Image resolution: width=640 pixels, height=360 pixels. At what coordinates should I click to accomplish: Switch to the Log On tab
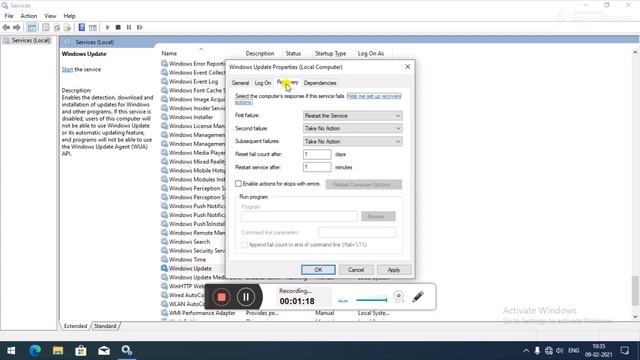click(262, 83)
